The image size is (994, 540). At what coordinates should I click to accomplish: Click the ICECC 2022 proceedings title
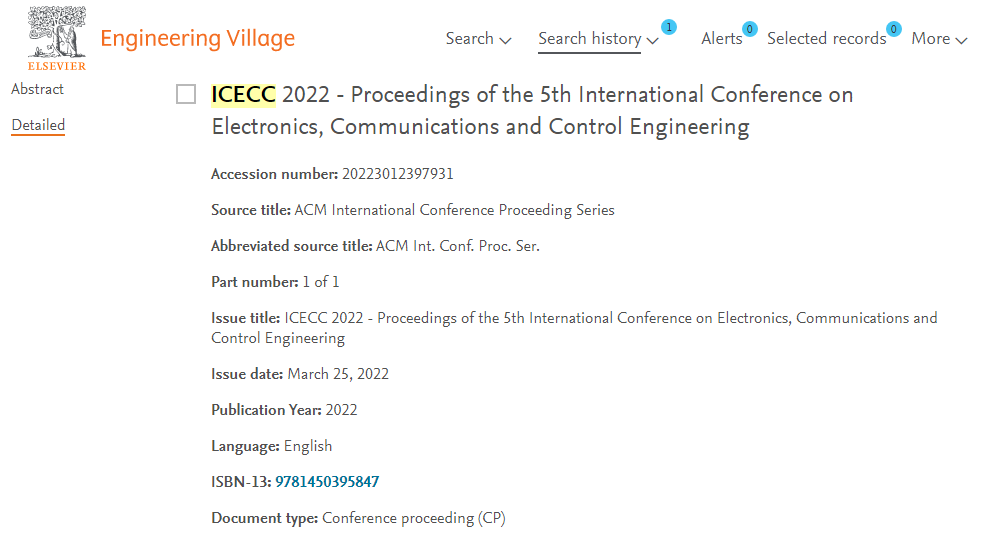[x=532, y=110]
